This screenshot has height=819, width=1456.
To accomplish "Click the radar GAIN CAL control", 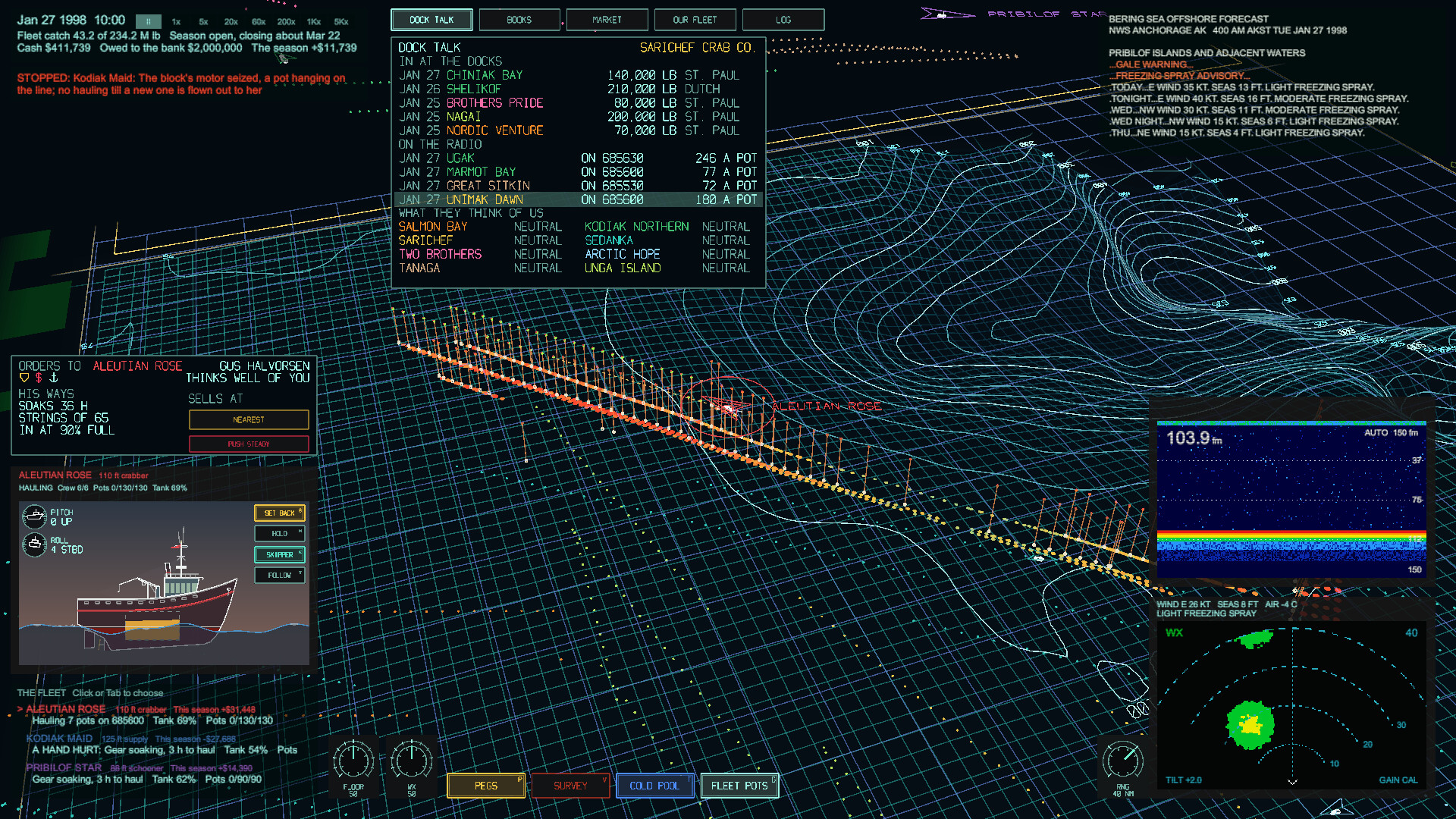I will (x=1398, y=780).
